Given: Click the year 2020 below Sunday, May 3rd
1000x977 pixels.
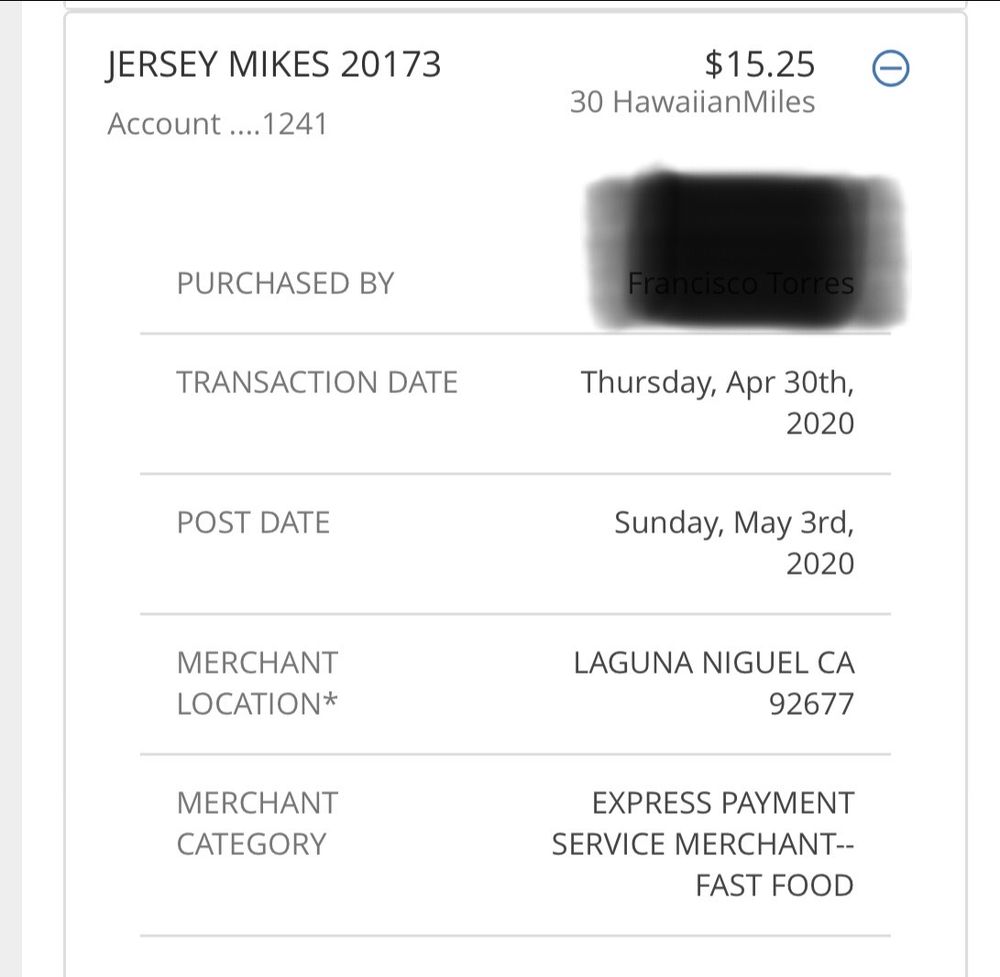Looking at the screenshot, I should [820, 563].
